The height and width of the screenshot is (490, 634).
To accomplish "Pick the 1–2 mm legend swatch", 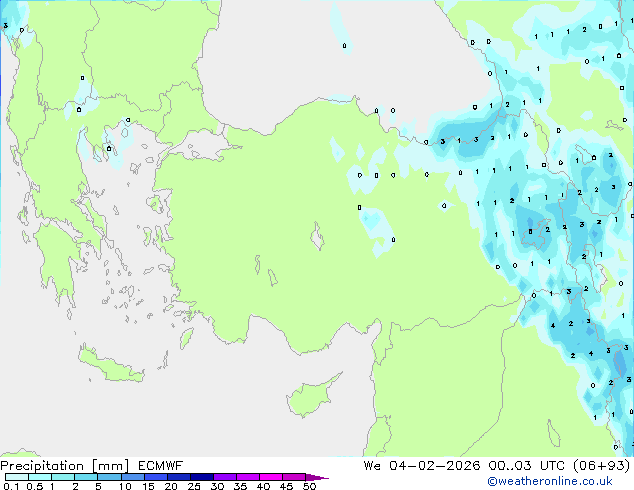I will [63, 477].
